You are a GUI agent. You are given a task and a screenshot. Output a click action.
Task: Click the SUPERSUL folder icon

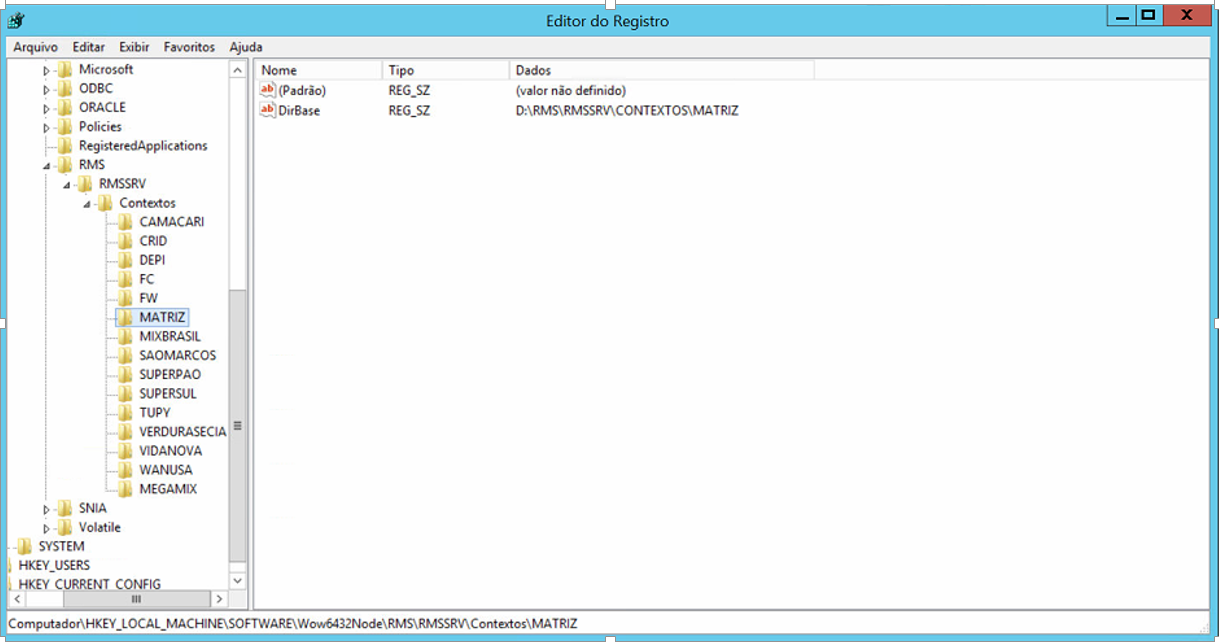pos(124,393)
